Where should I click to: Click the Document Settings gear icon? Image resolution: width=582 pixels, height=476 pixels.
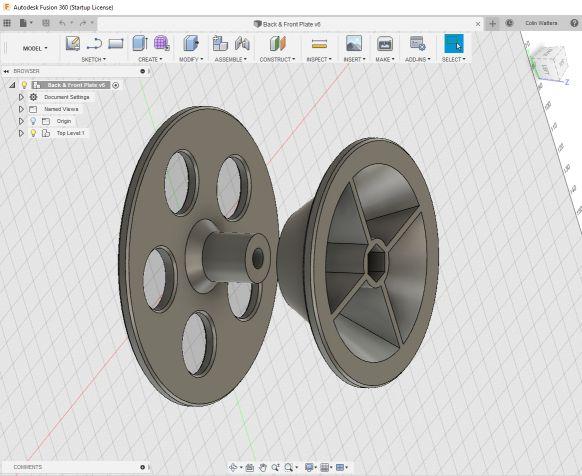click(33, 97)
